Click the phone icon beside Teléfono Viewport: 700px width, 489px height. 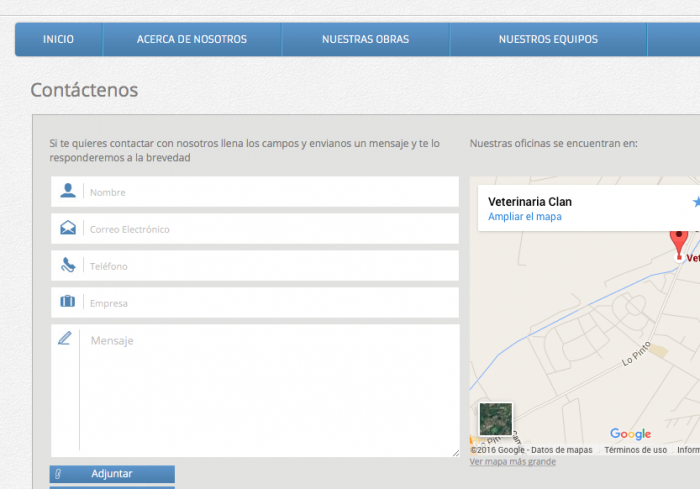coord(67,265)
